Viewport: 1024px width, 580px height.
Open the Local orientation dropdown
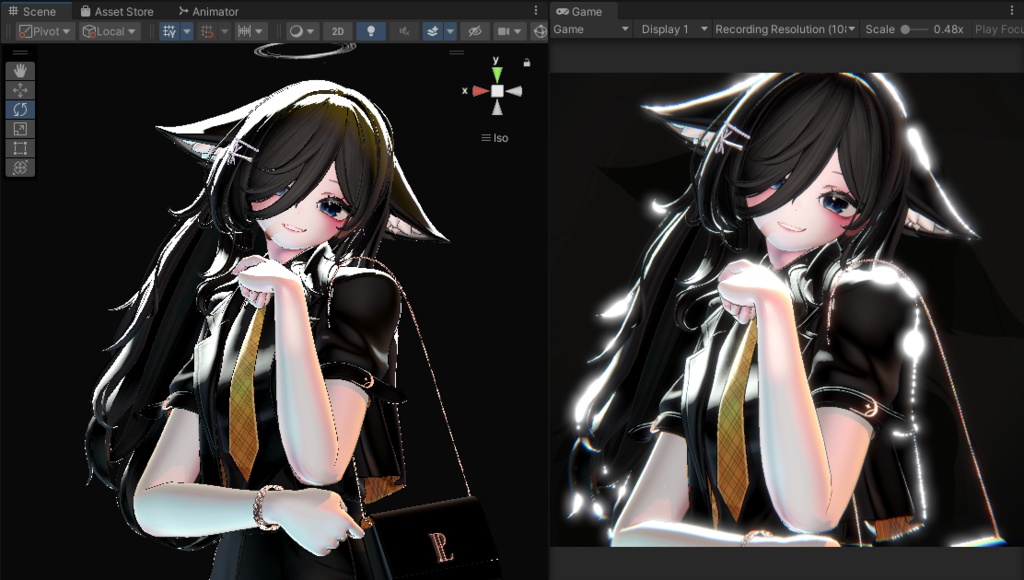coord(108,31)
